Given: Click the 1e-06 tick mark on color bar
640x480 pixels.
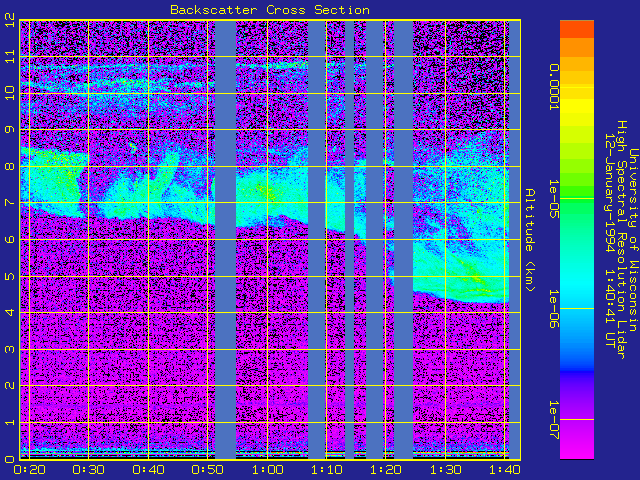Looking at the screenshot, I should pos(577,309).
